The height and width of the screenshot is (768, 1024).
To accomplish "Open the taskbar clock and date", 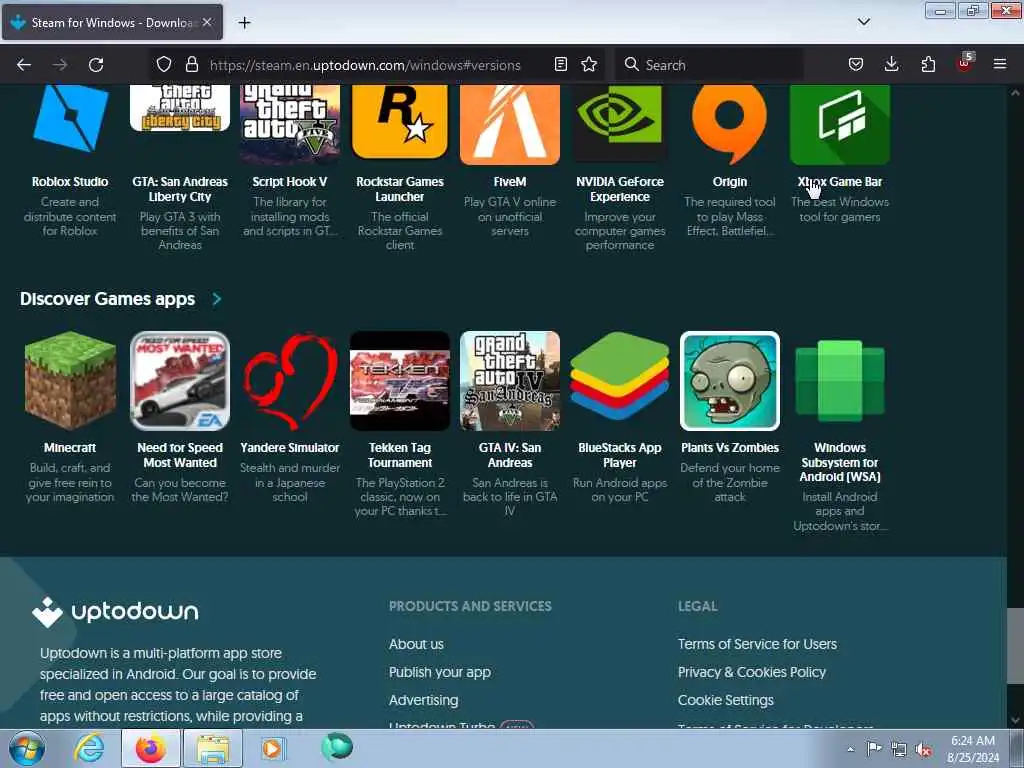I will [x=973, y=749].
